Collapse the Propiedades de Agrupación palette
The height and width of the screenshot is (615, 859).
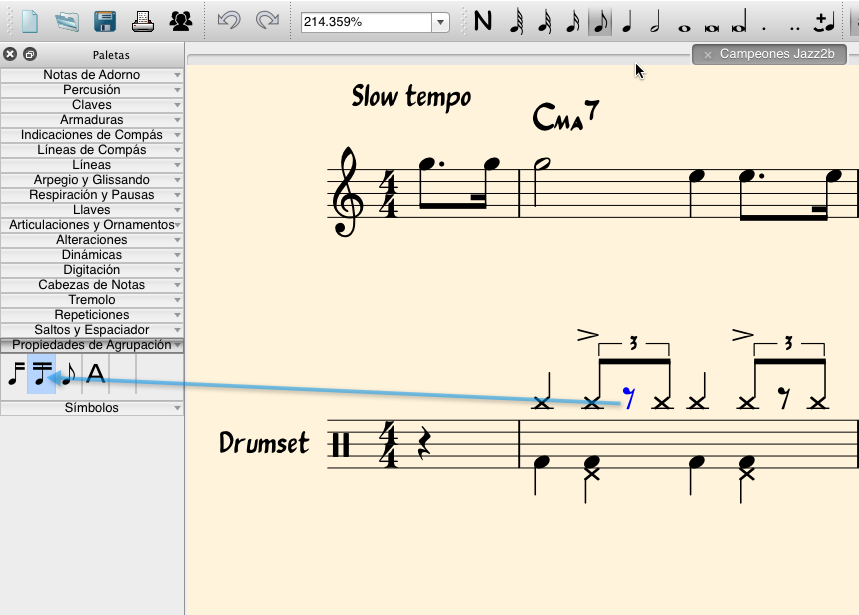[x=92, y=345]
